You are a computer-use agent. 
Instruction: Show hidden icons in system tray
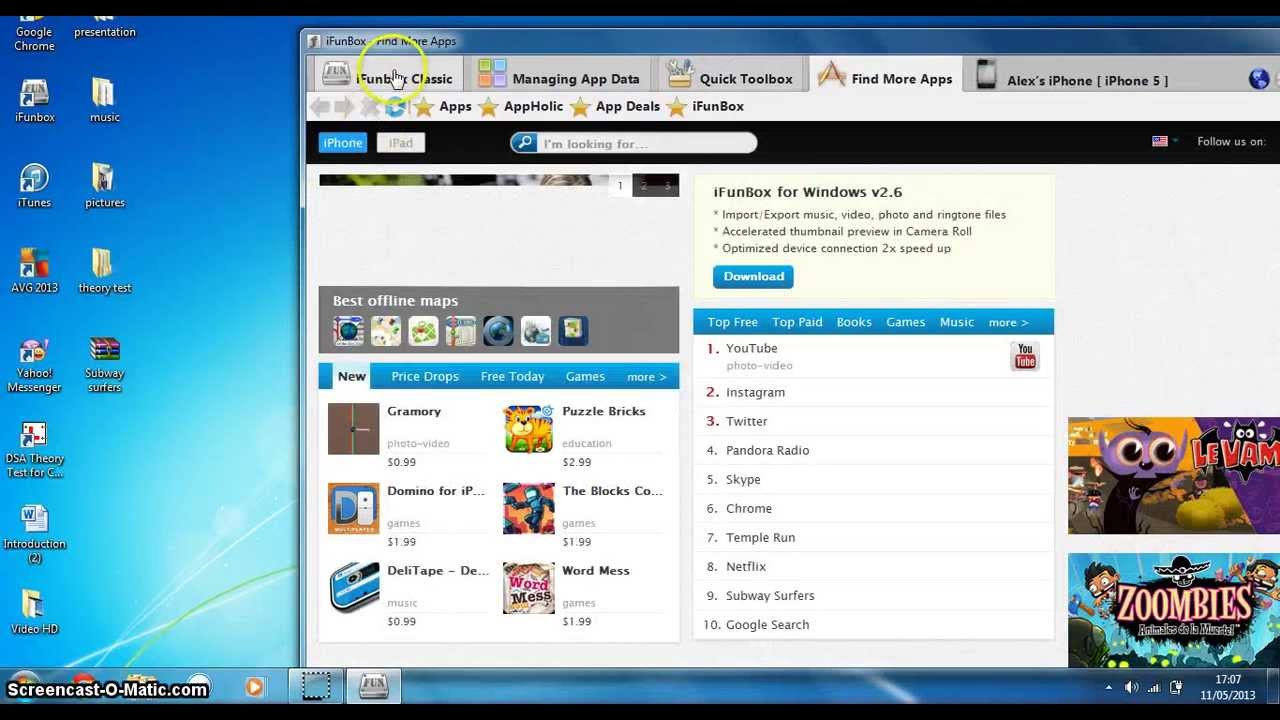1108,687
